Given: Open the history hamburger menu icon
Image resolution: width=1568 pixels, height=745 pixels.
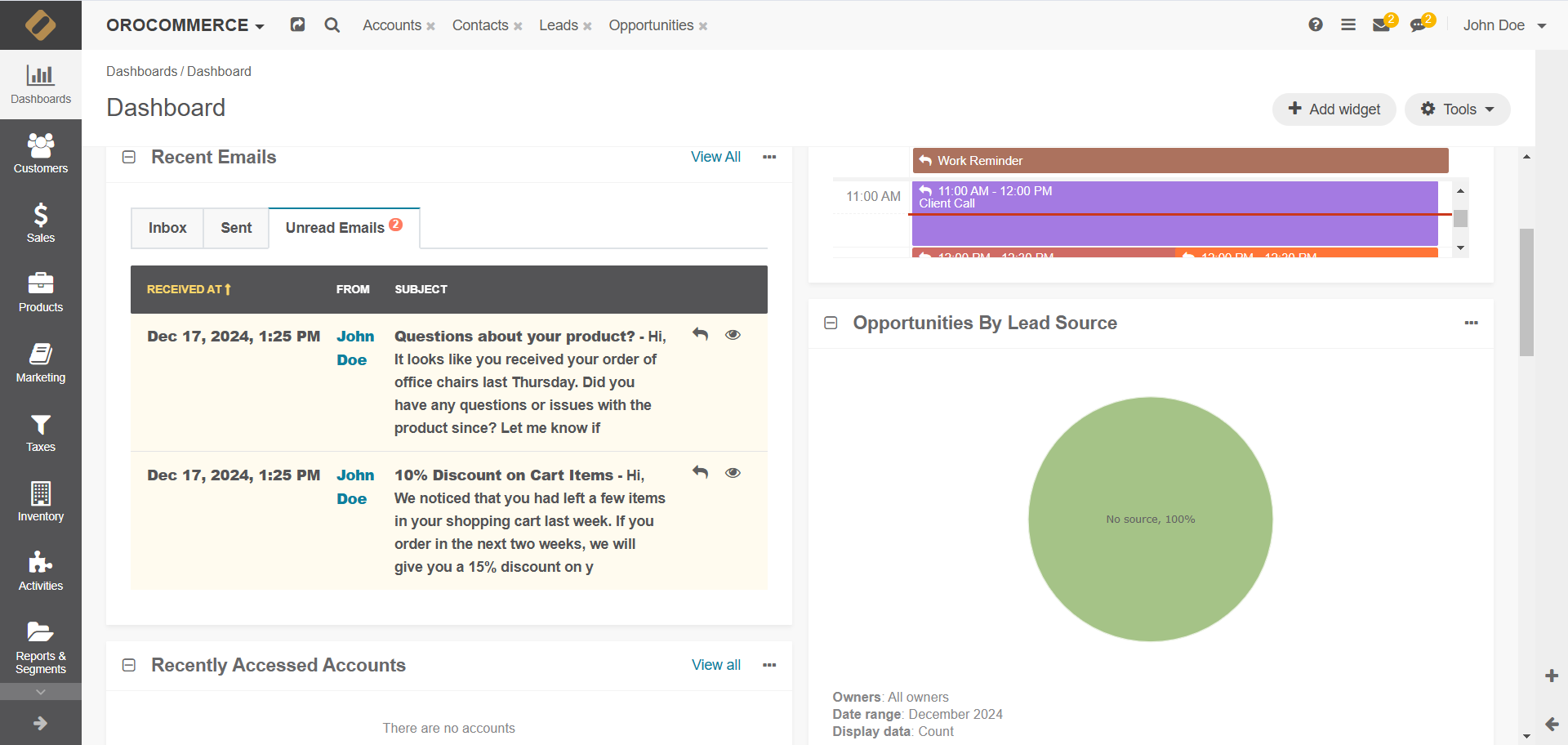Looking at the screenshot, I should (1348, 25).
